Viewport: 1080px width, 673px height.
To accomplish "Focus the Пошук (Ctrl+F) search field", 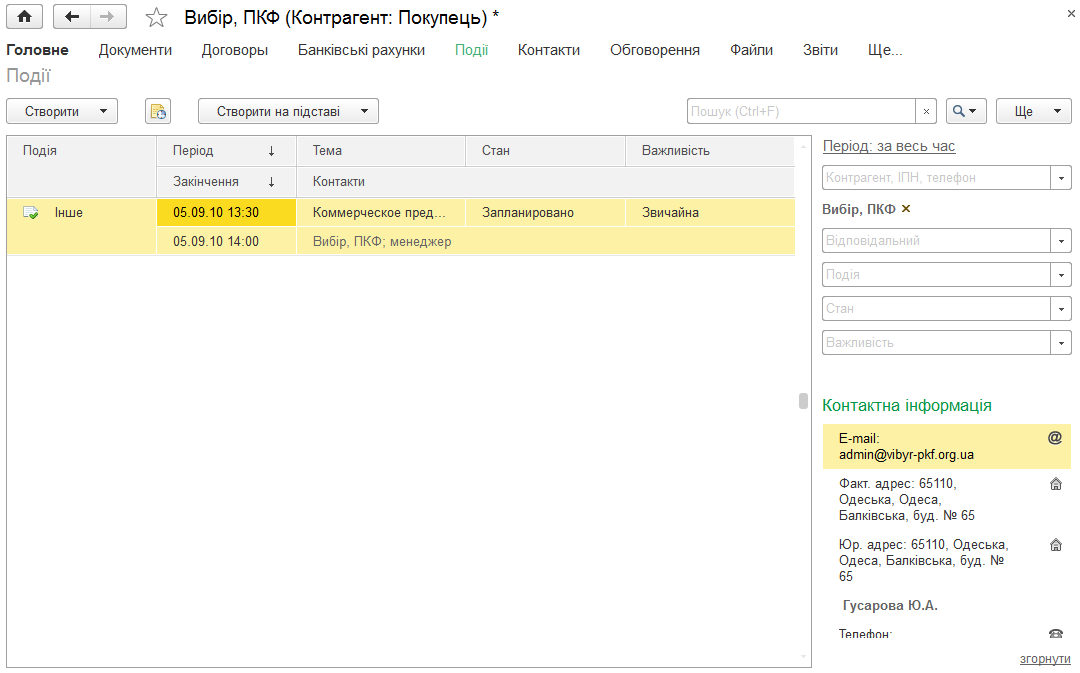I will click(x=801, y=111).
